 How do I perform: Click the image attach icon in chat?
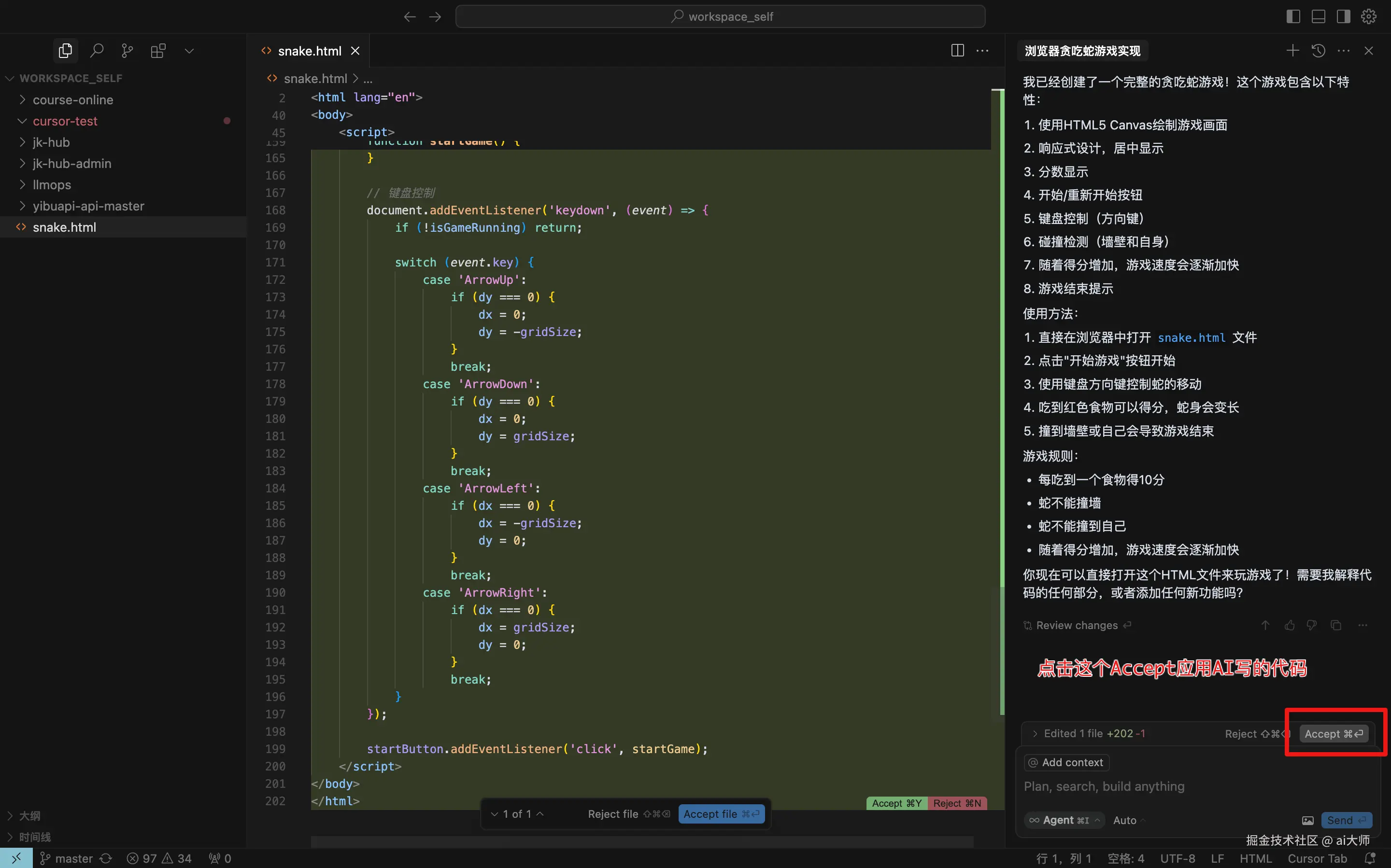(x=1307, y=820)
